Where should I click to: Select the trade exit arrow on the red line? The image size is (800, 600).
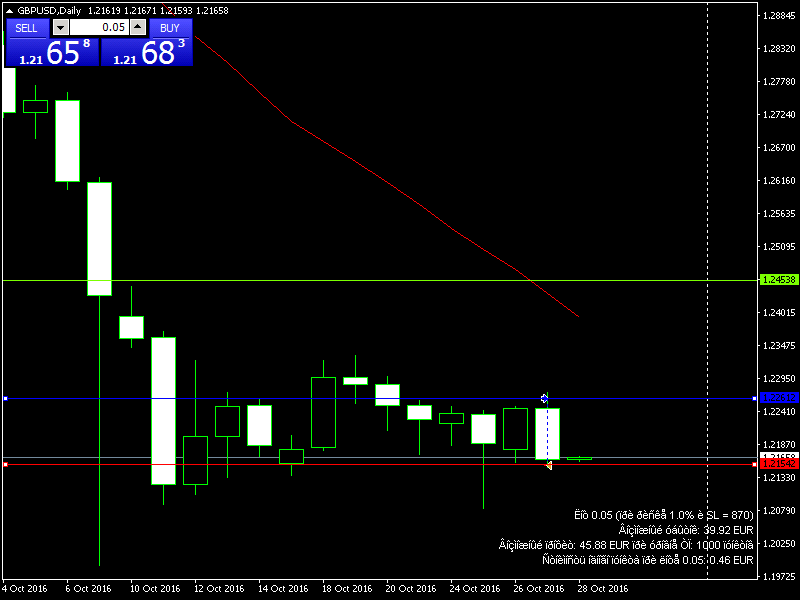[549, 465]
